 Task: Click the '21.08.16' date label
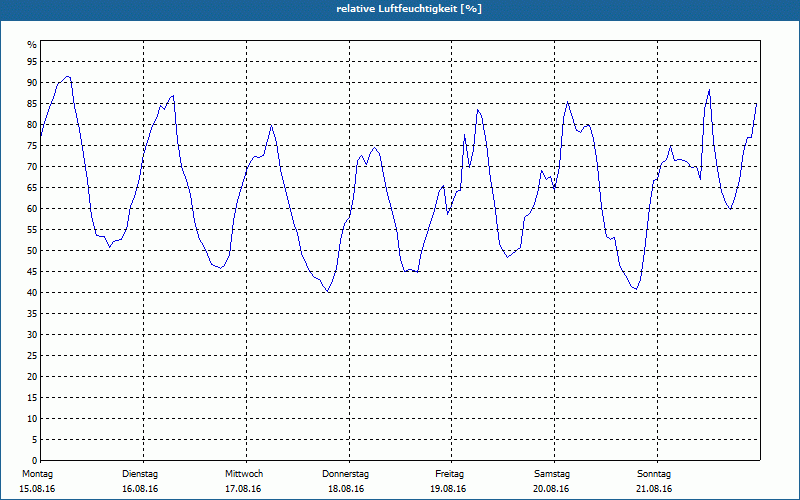(x=654, y=489)
